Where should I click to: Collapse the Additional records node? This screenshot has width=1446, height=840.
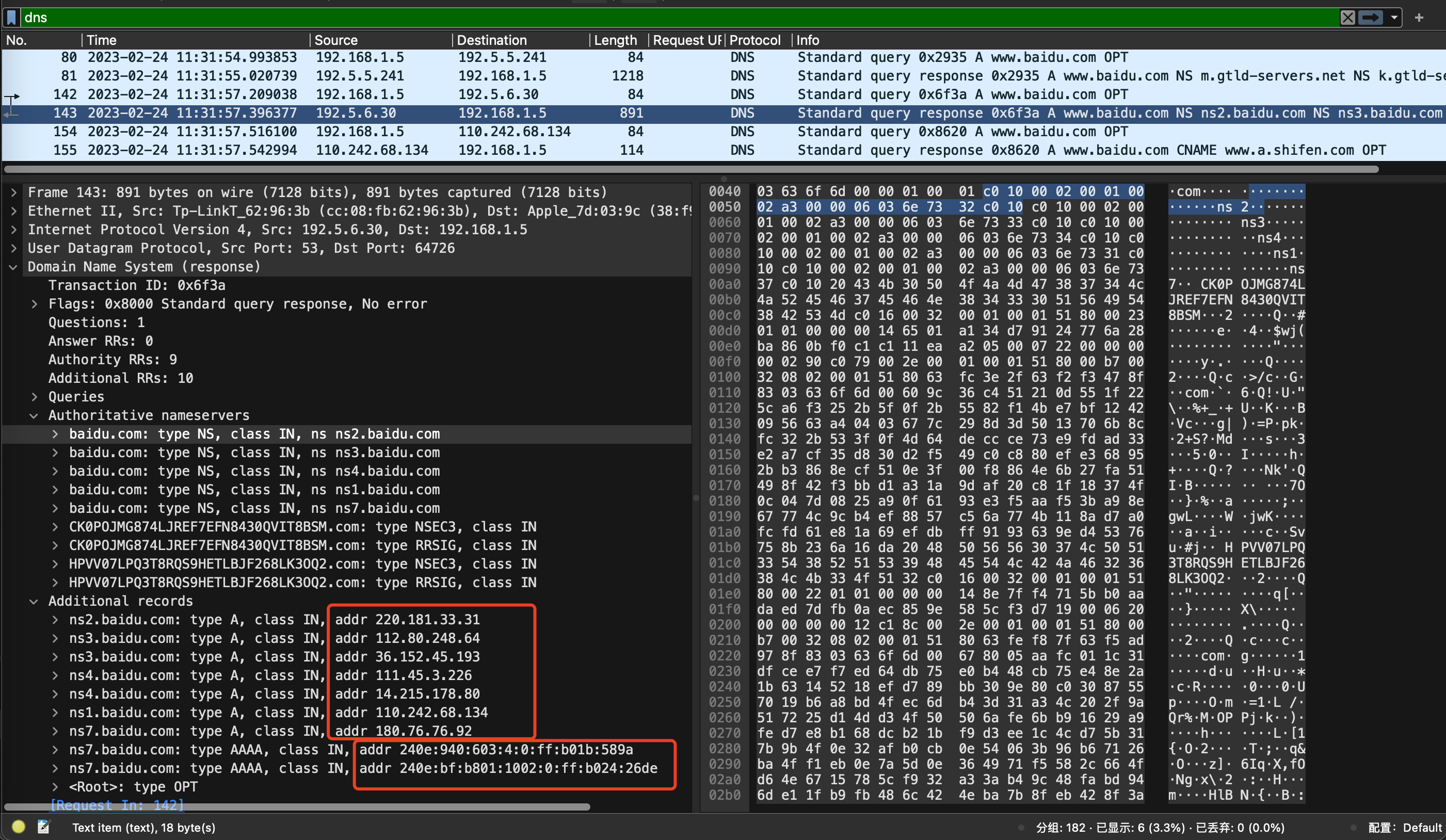(x=35, y=601)
